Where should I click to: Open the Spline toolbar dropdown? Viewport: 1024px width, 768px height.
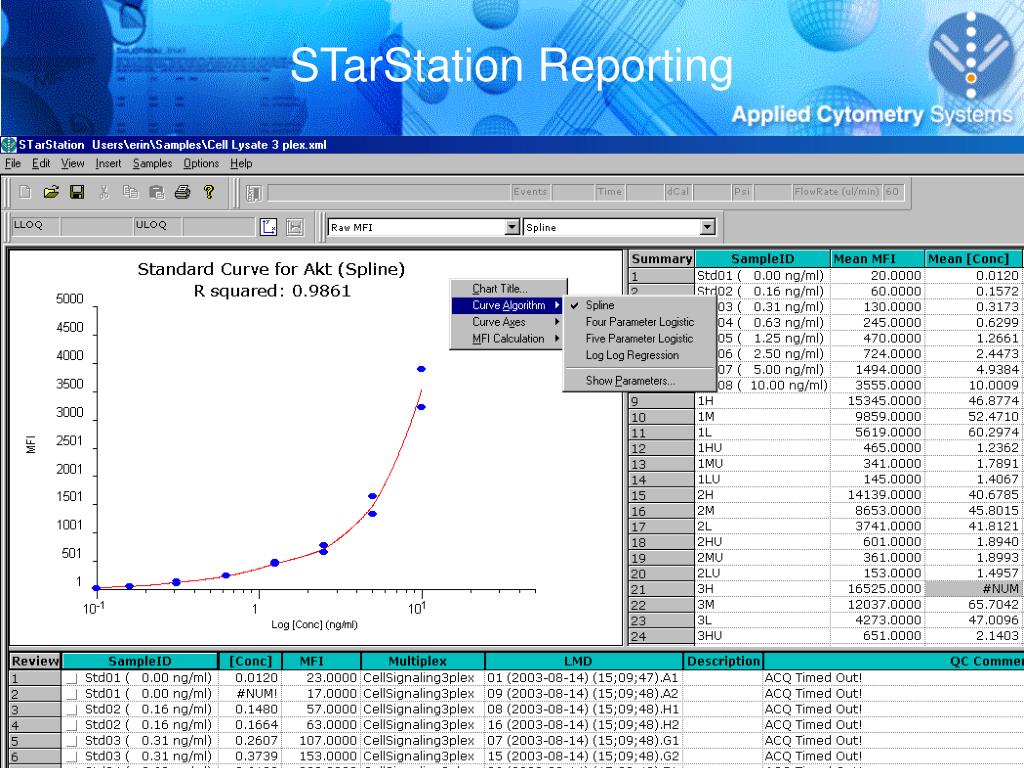707,227
